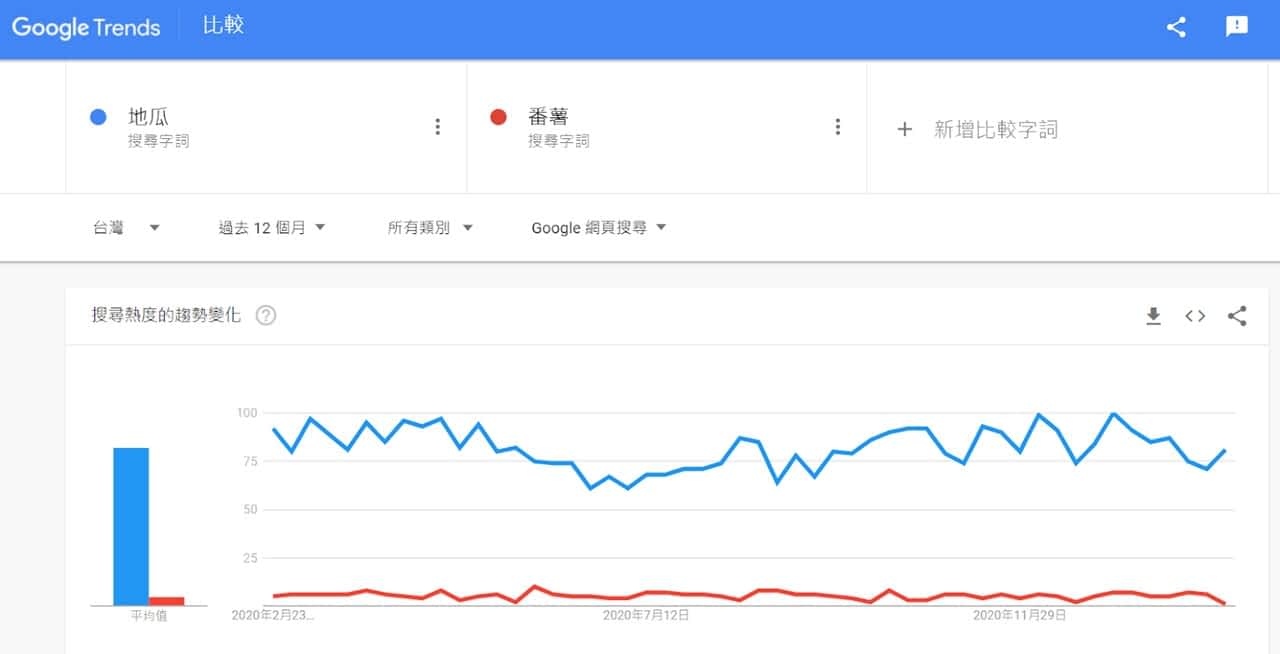Open the 地瓜 term options menu
This screenshot has width=1280, height=654.
click(x=437, y=127)
